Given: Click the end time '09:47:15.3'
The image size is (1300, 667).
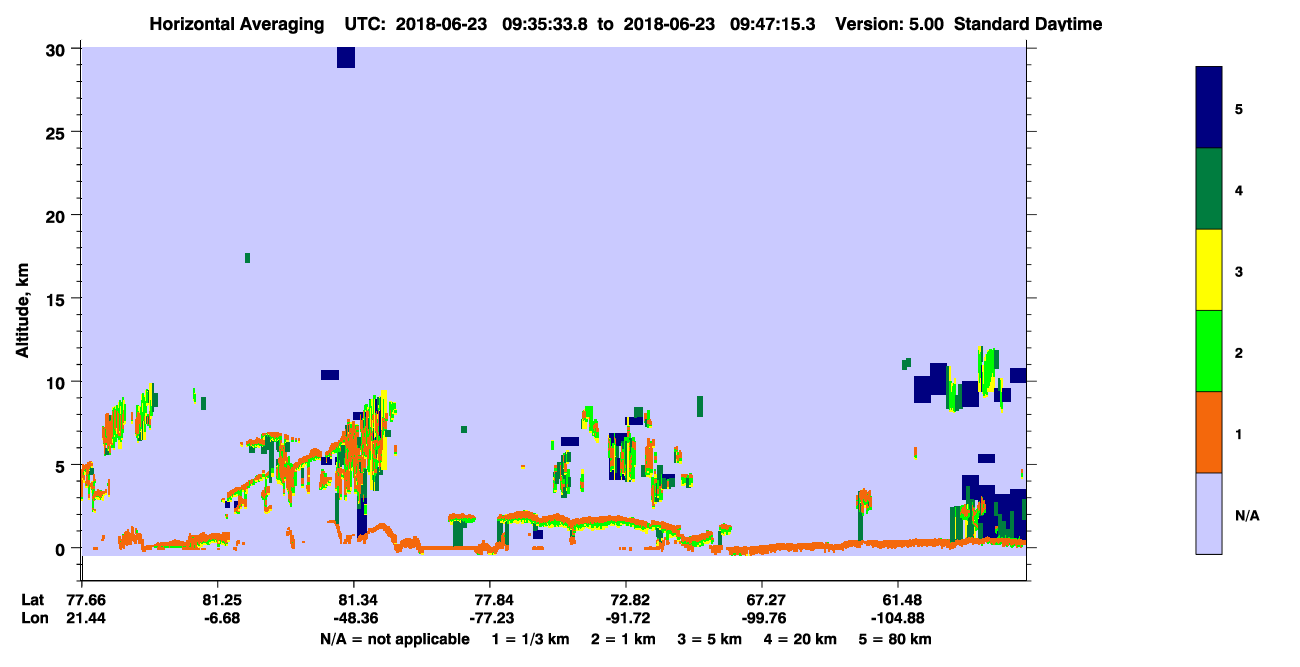Looking at the screenshot, I should 773,24.
